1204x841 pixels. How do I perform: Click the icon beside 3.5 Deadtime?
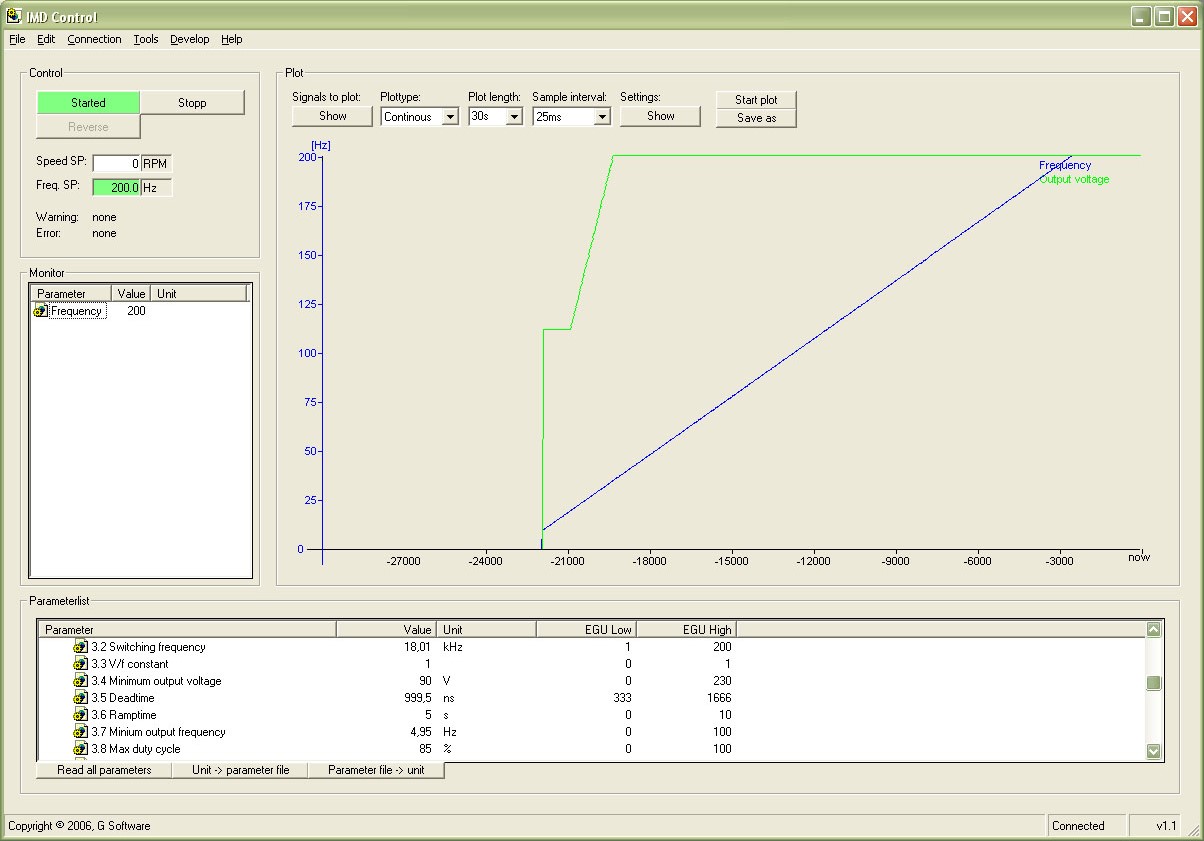tap(81, 698)
